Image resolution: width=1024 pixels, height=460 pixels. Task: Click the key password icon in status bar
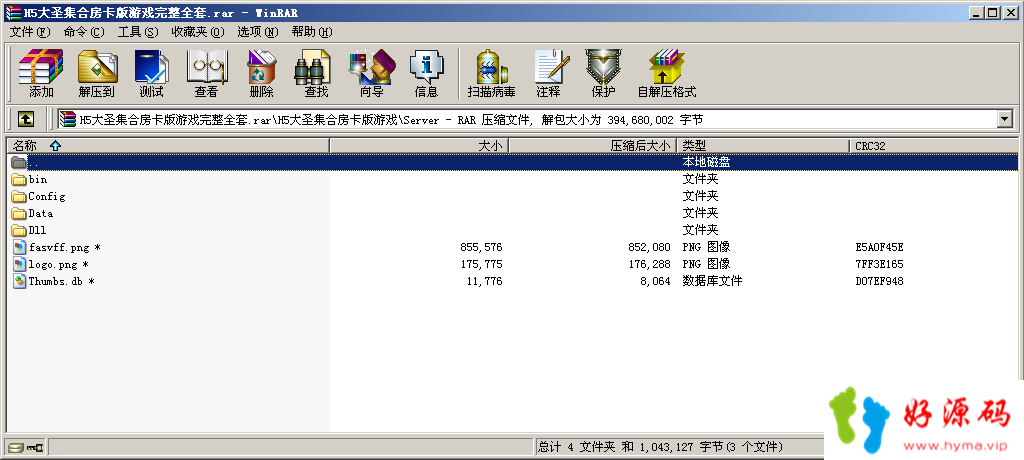[35, 448]
